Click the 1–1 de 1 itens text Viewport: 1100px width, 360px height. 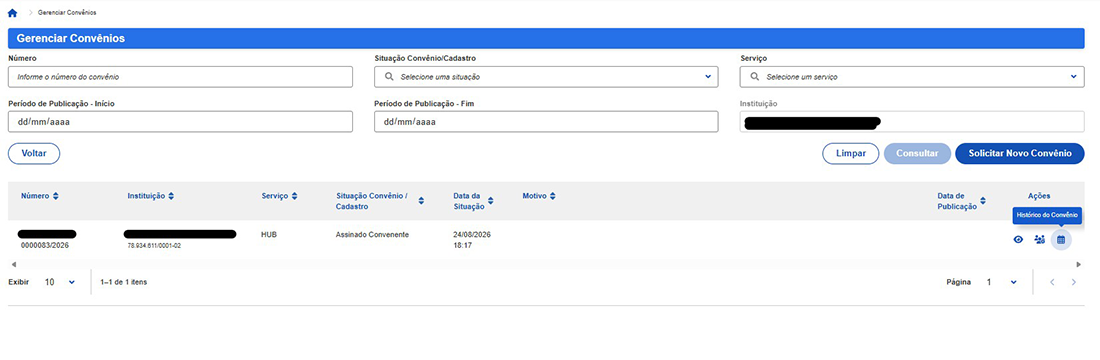click(x=123, y=282)
